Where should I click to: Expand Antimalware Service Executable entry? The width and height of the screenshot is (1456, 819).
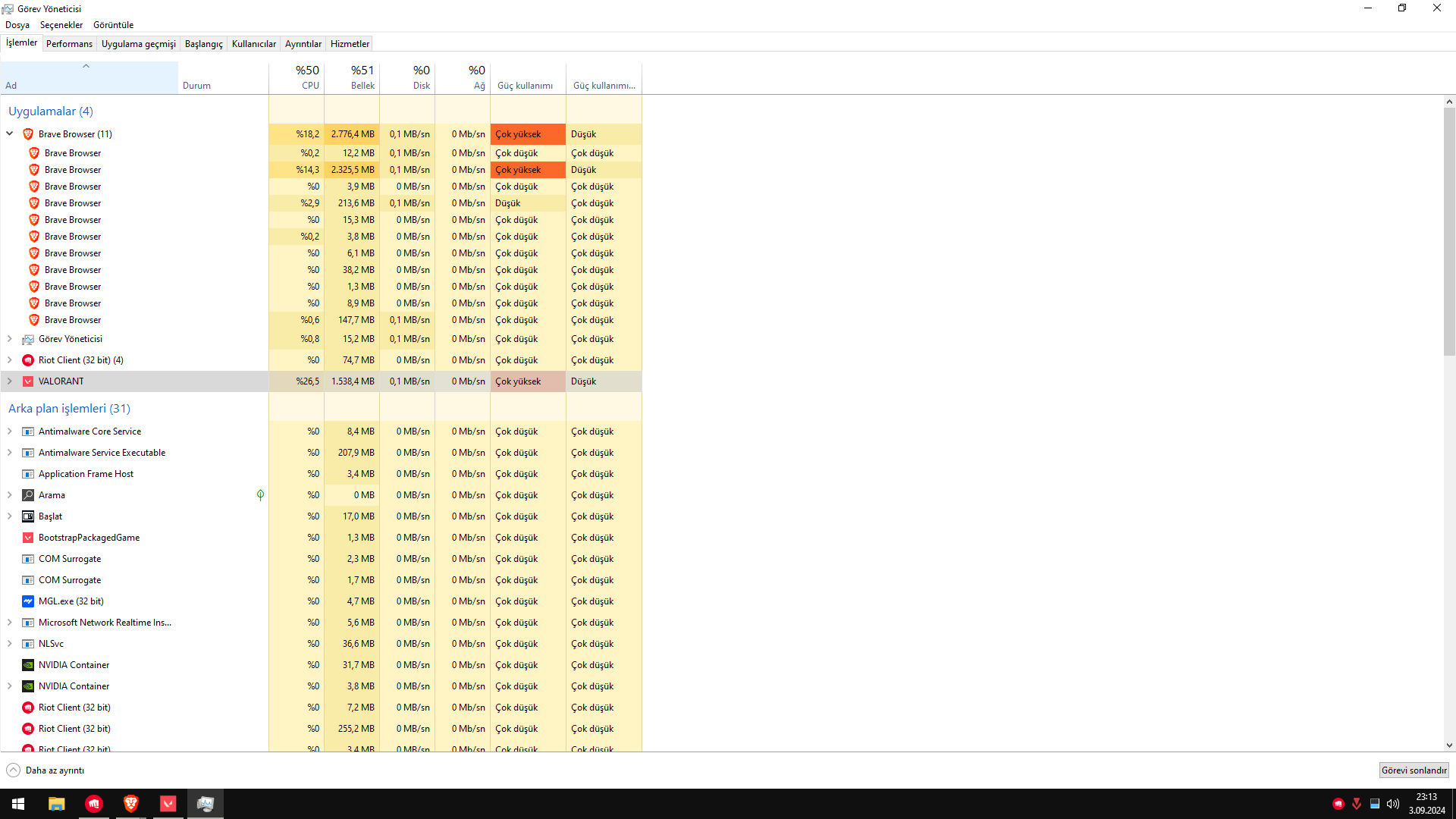pos(10,453)
